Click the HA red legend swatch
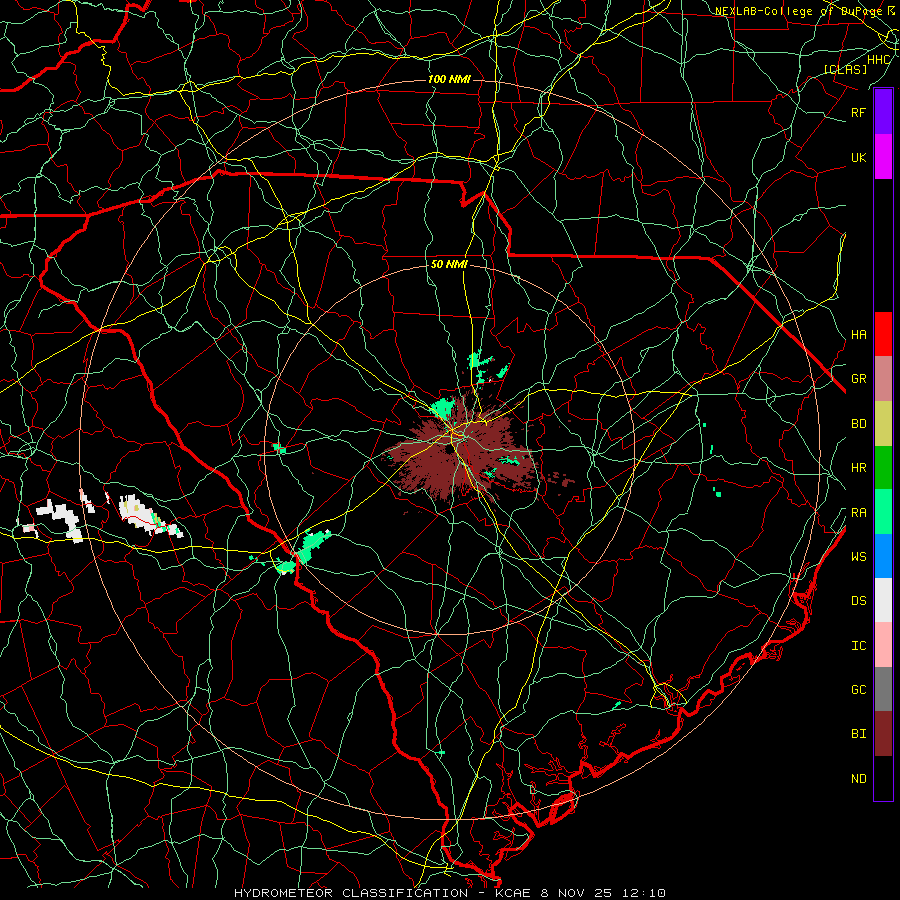 883,334
